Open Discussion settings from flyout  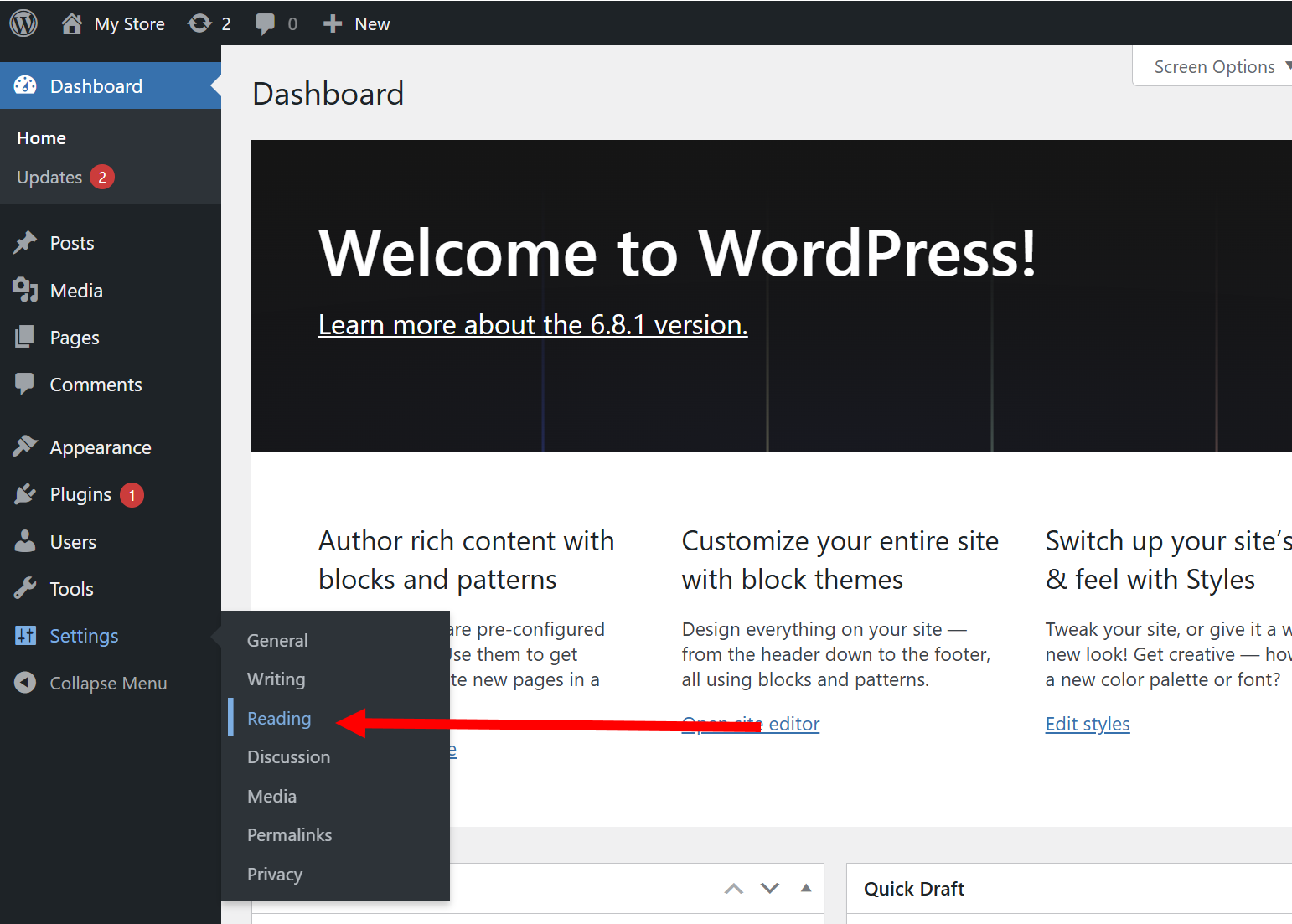(x=288, y=757)
